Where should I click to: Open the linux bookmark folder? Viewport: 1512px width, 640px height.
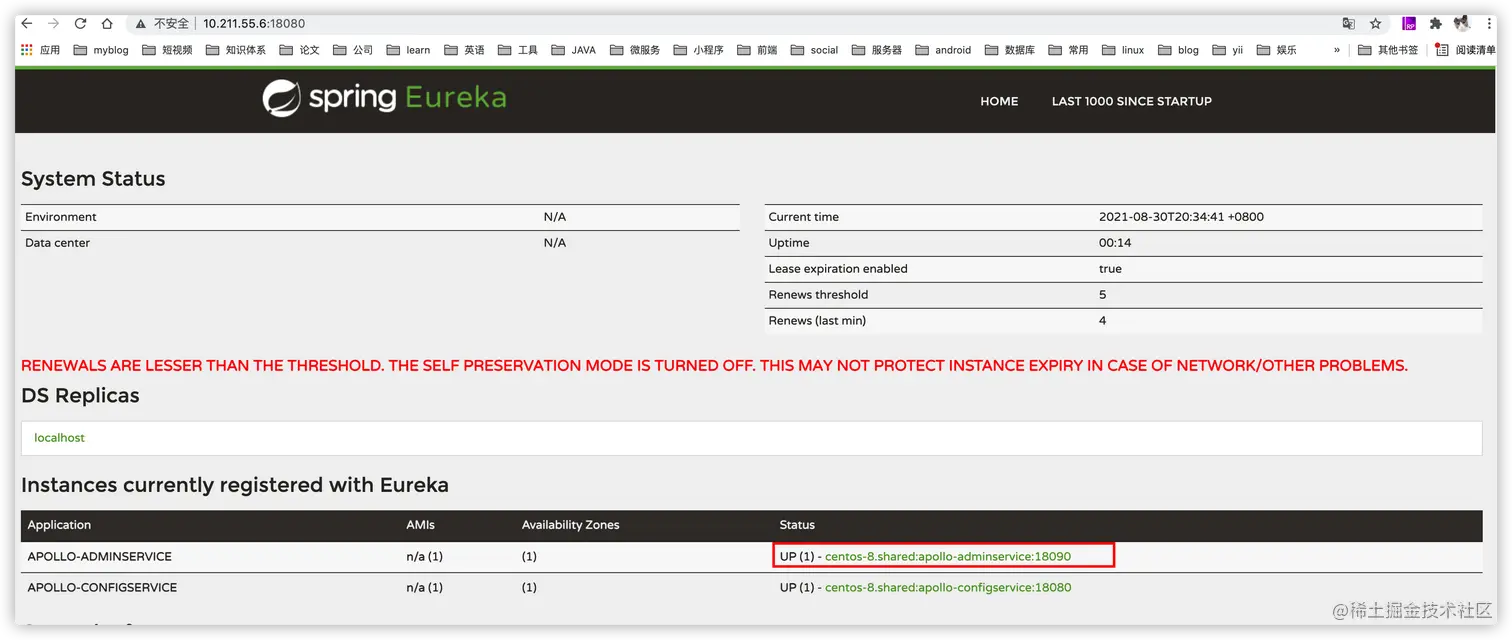click(1123, 50)
